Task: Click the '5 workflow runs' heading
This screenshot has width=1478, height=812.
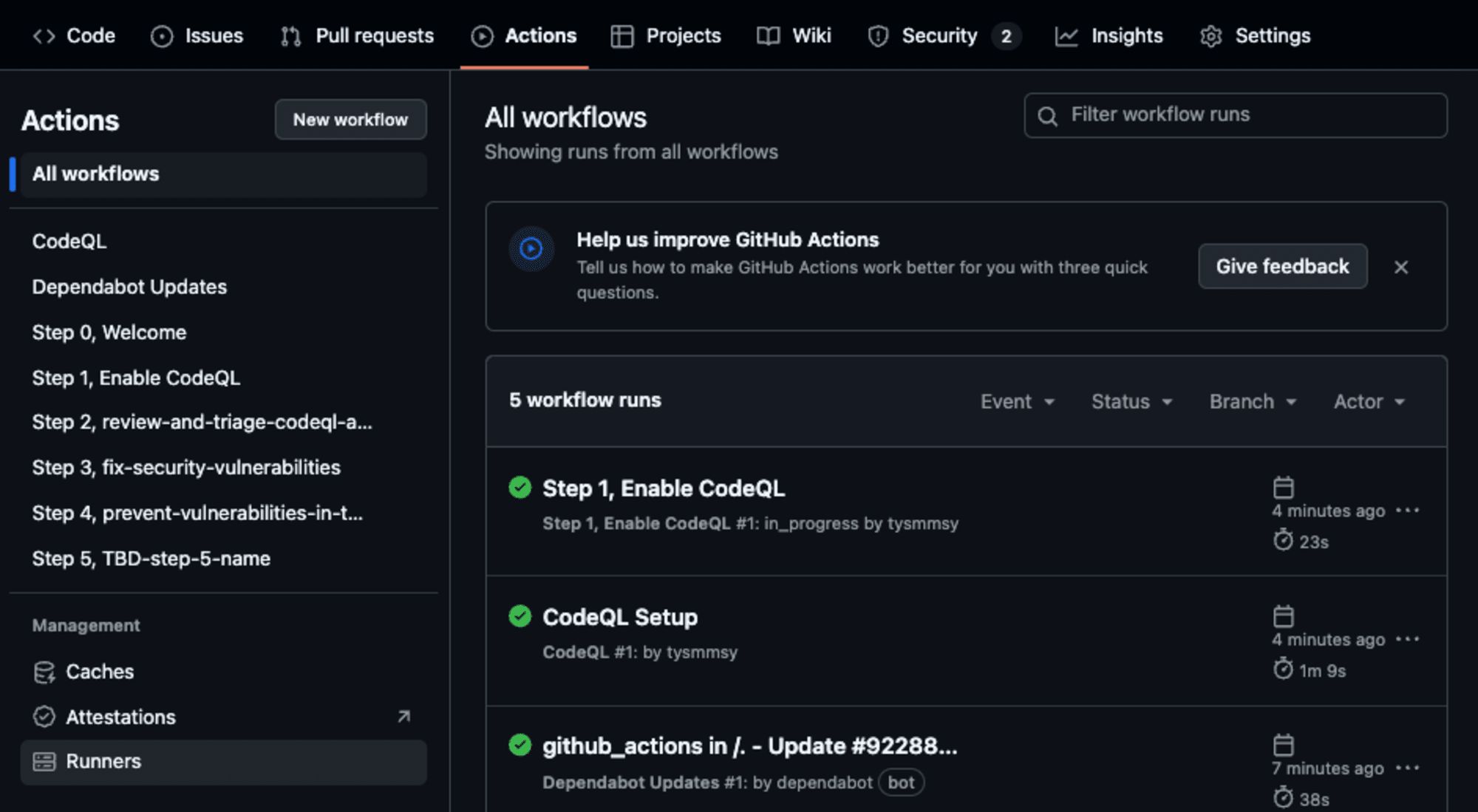Action: [585, 400]
